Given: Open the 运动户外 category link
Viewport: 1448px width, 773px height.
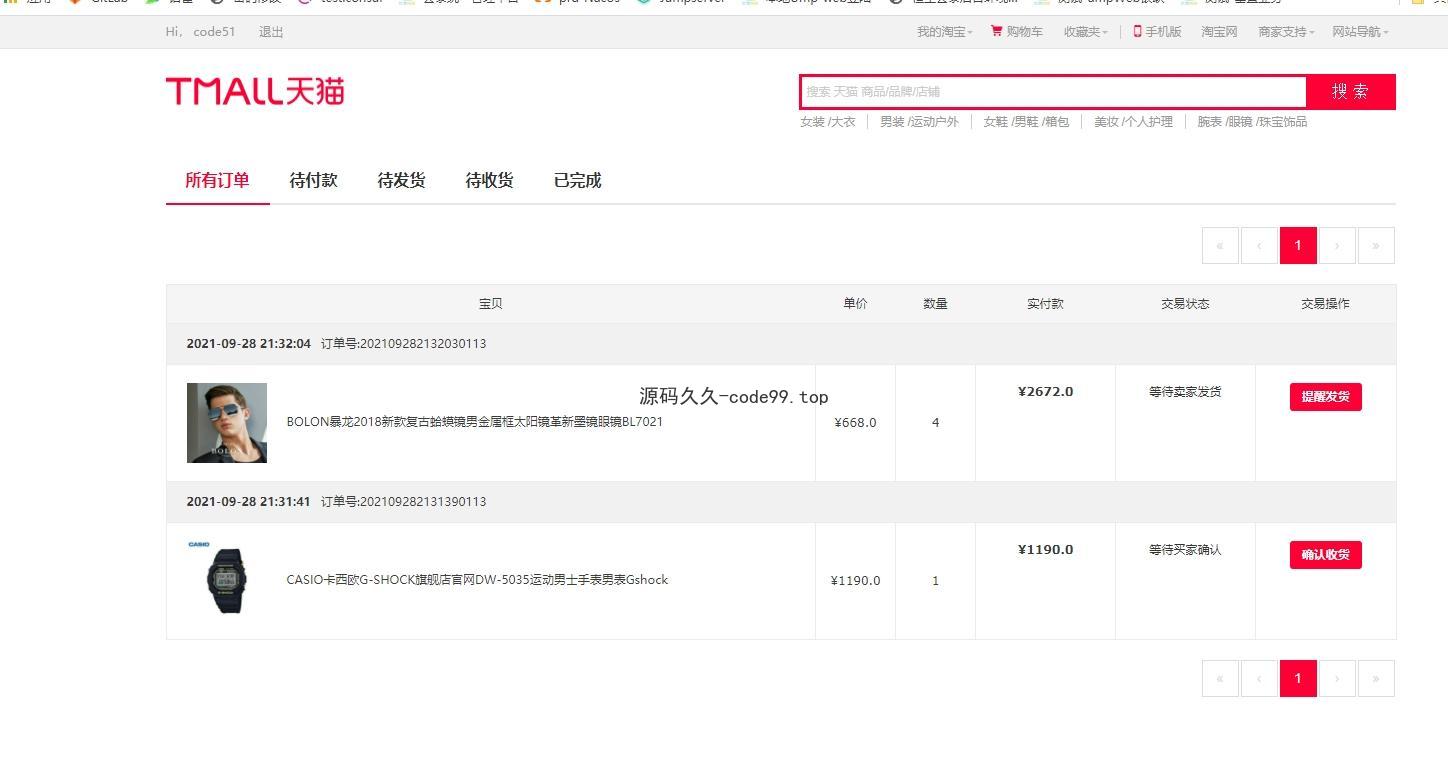Looking at the screenshot, I should point(935,121).
